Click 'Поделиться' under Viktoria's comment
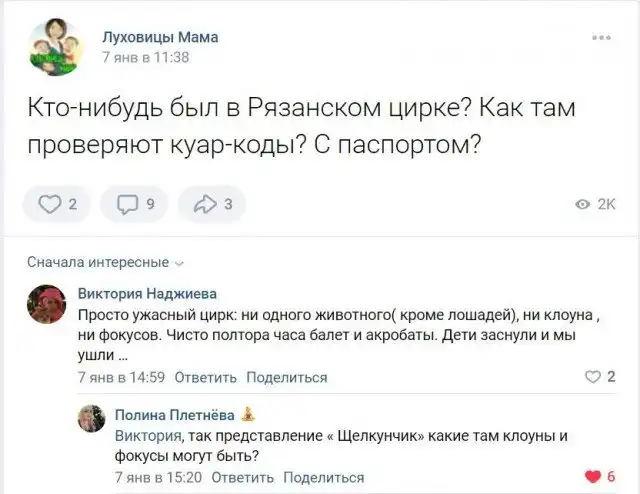The height and width of the screenshot is (494, 640). (287, 377)
